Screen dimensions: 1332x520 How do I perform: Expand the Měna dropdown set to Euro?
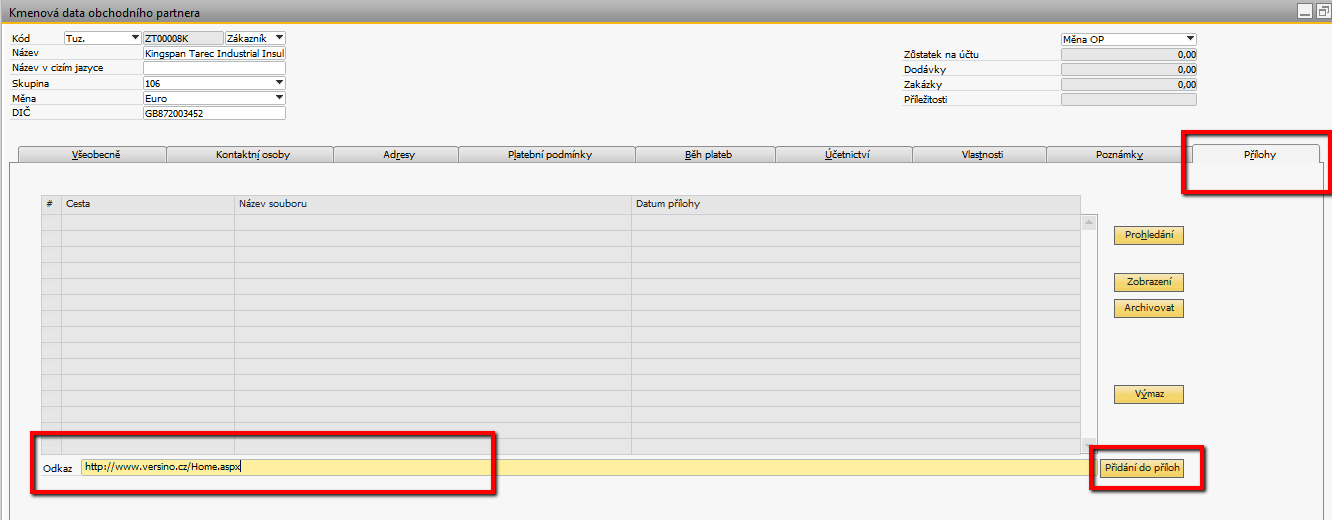pyautogui.click(x=279, y=99)
